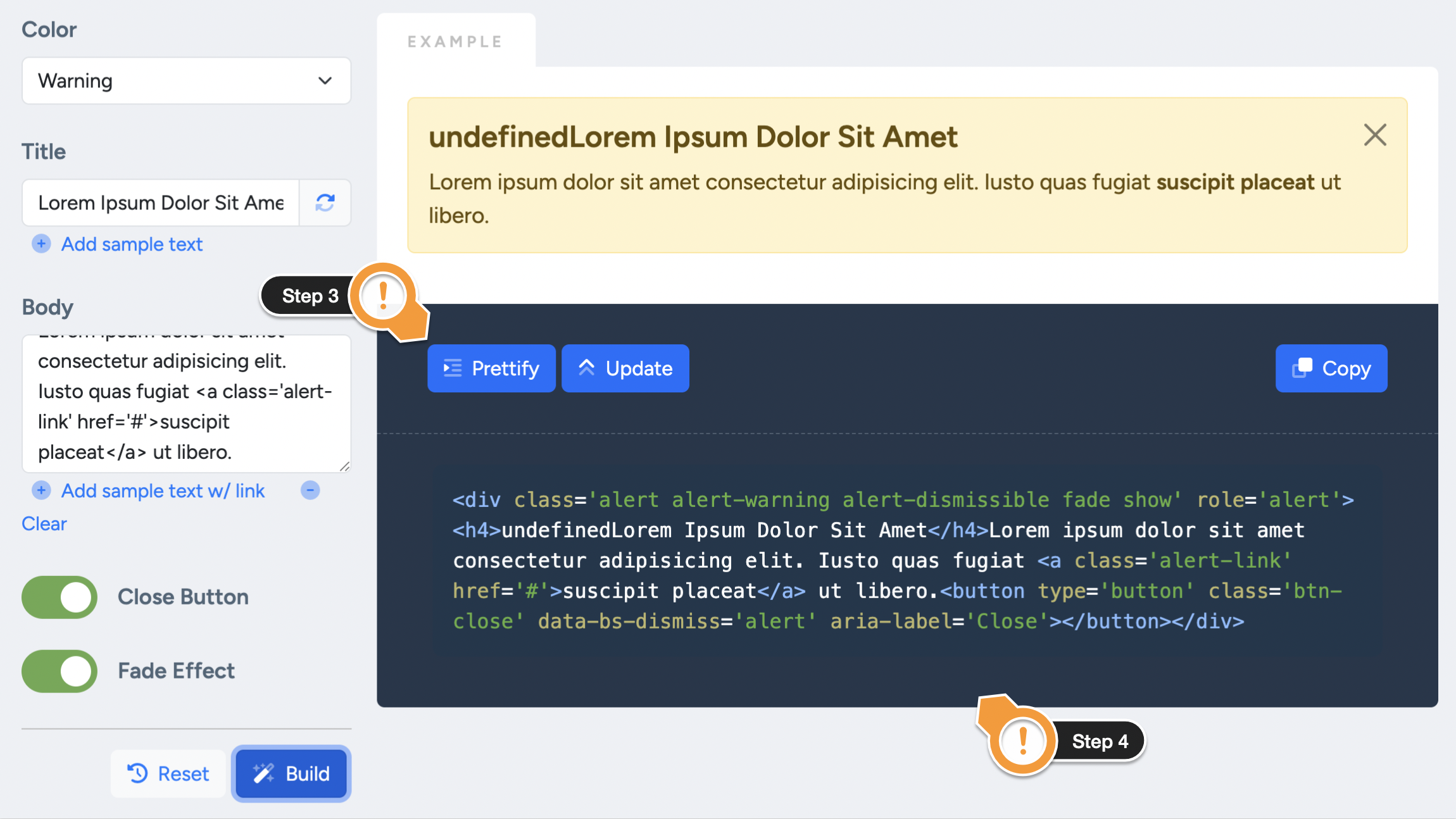Disable the Fade Effect switch
Screen dimensions: 1456x819
tap(60, 671)
